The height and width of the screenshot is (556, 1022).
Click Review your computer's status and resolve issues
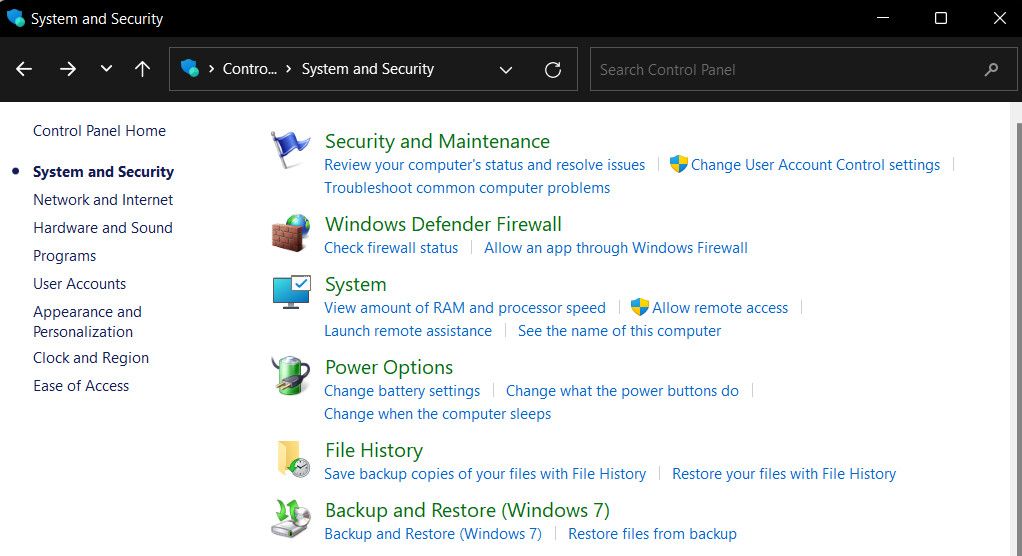[x=484, y=165]
